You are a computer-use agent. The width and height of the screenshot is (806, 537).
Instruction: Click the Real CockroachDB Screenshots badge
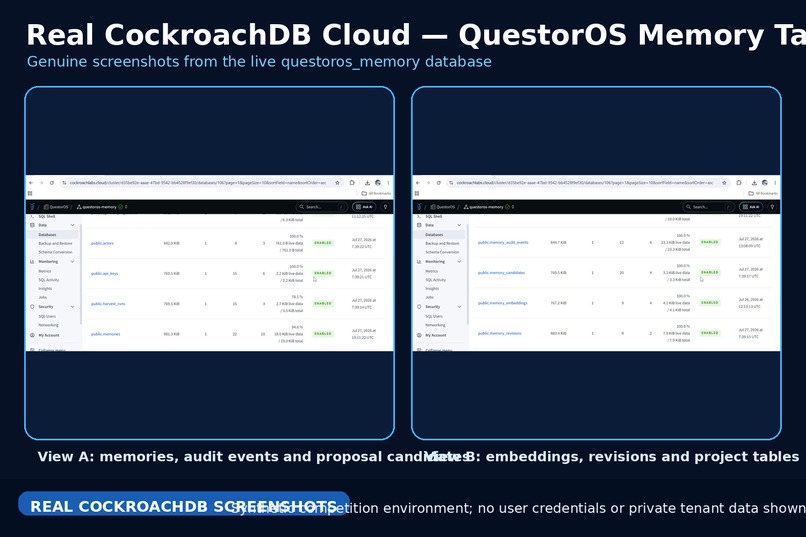184,504
